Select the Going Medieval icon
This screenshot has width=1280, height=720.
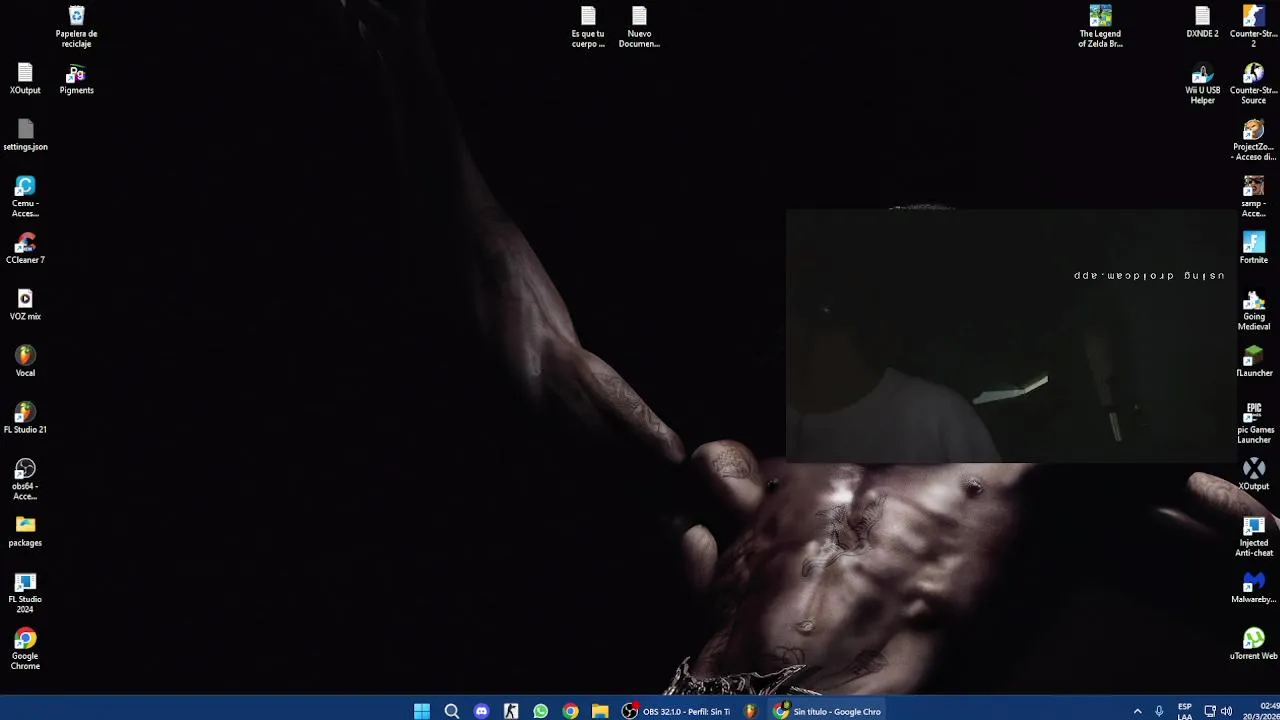1254,311
